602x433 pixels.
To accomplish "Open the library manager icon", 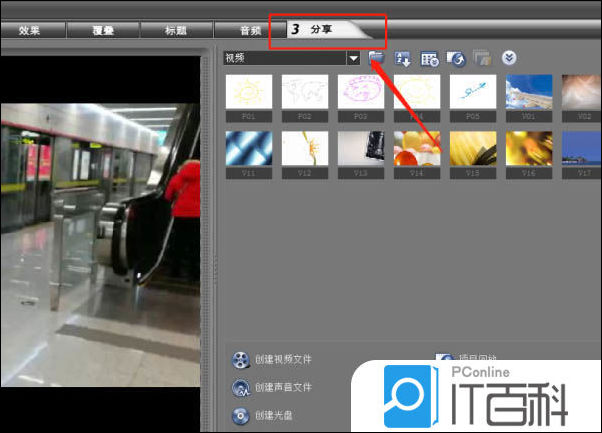I will pos(429,59).
